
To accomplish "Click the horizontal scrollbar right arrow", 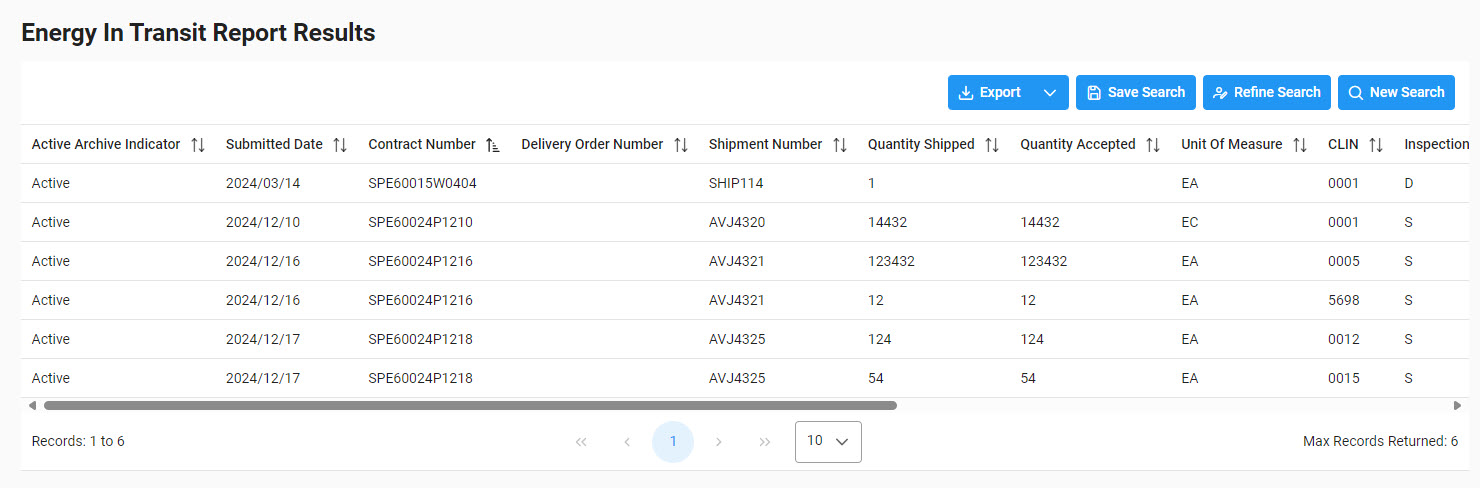I will (1457, 406).
